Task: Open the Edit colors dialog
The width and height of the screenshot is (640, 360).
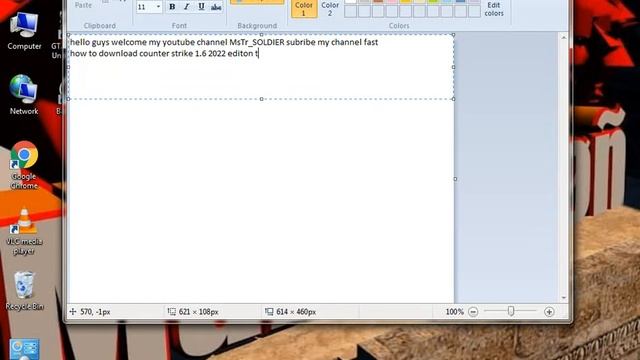Action: click(x=493, y=9)
